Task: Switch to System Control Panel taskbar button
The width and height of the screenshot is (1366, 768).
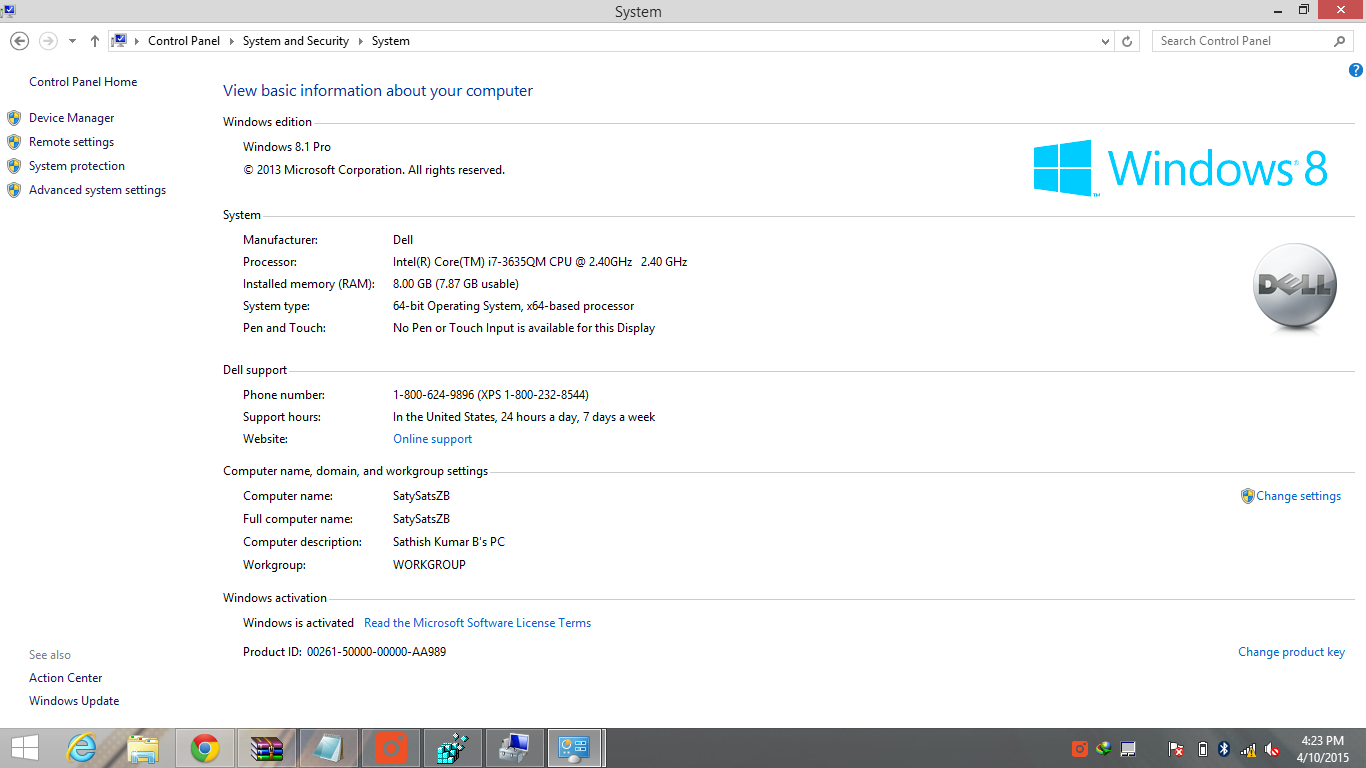Action: point(576,748)
